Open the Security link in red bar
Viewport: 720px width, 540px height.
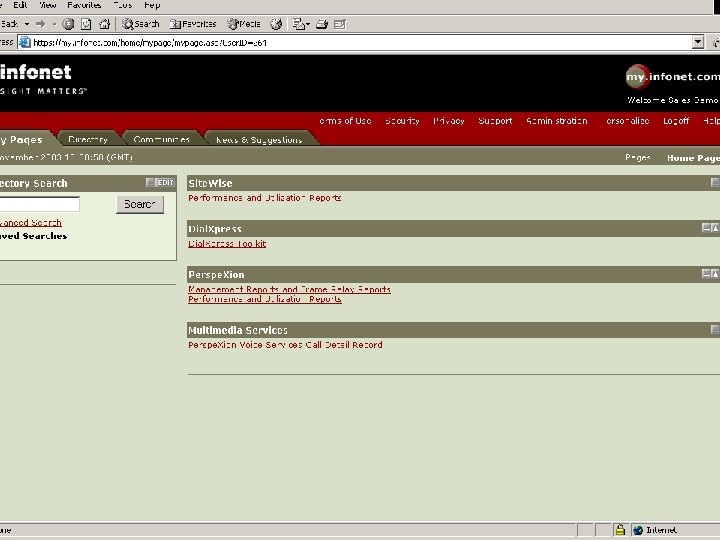coord(402,121)
